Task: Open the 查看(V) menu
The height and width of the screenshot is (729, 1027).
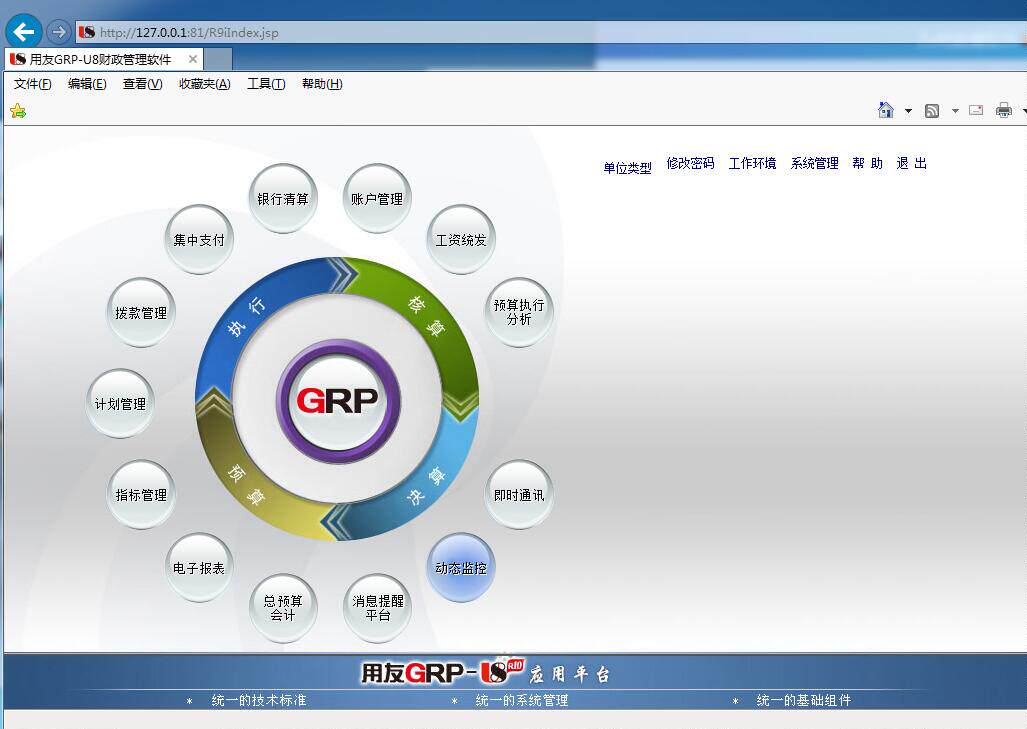Action: [x=143, y=84]
